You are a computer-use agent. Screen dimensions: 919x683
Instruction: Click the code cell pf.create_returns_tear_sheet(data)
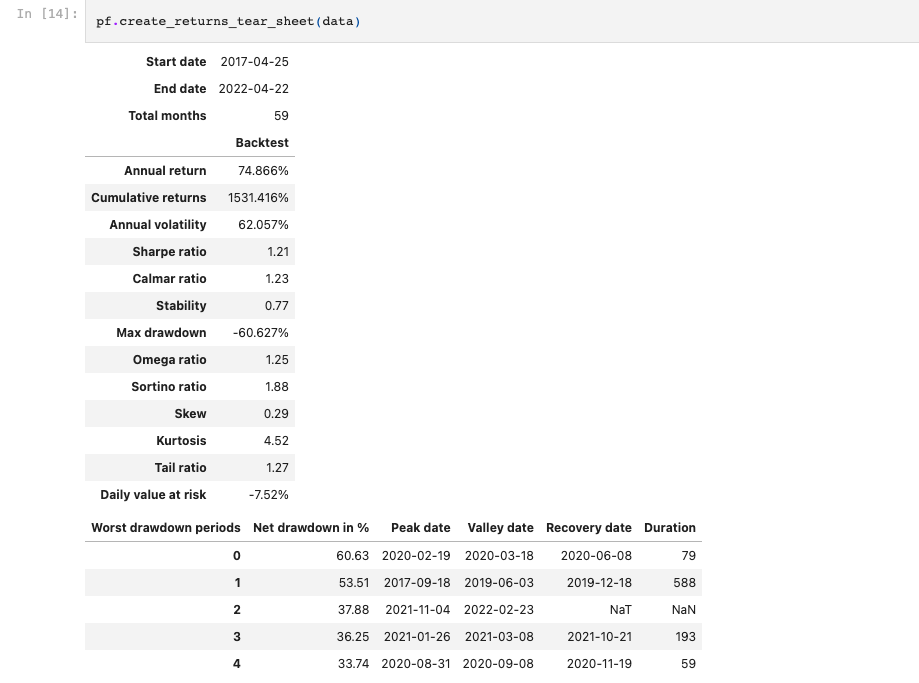pos(502,21)
